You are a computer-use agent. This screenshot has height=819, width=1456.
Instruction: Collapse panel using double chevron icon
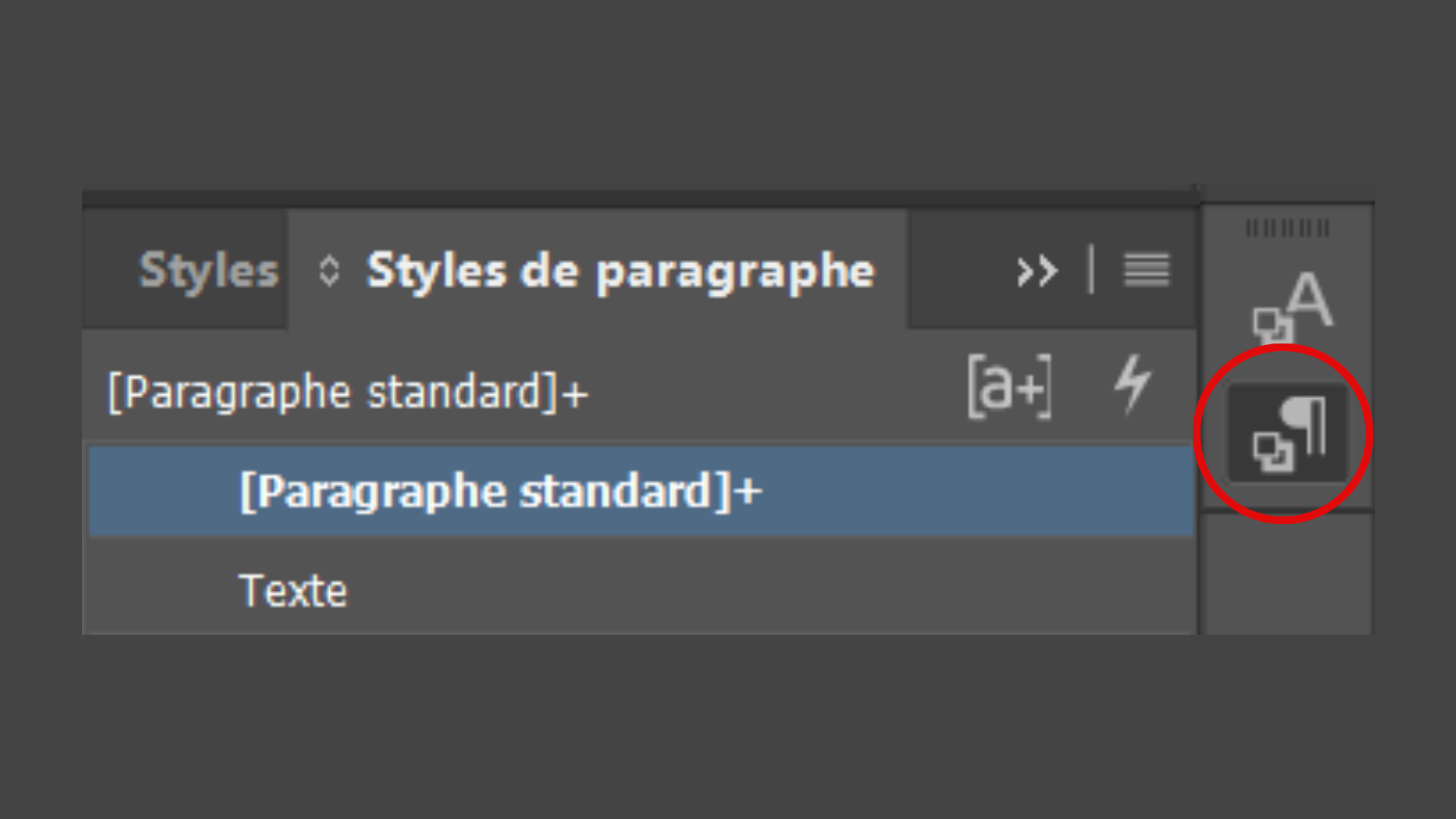[1037, 271]
